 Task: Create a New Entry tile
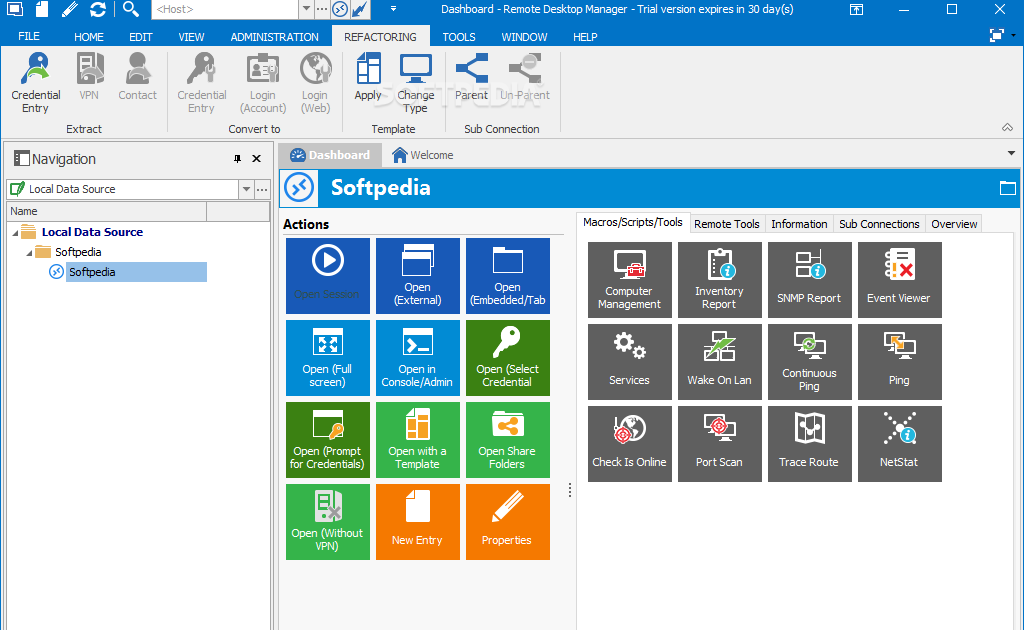tap(417, 522)
